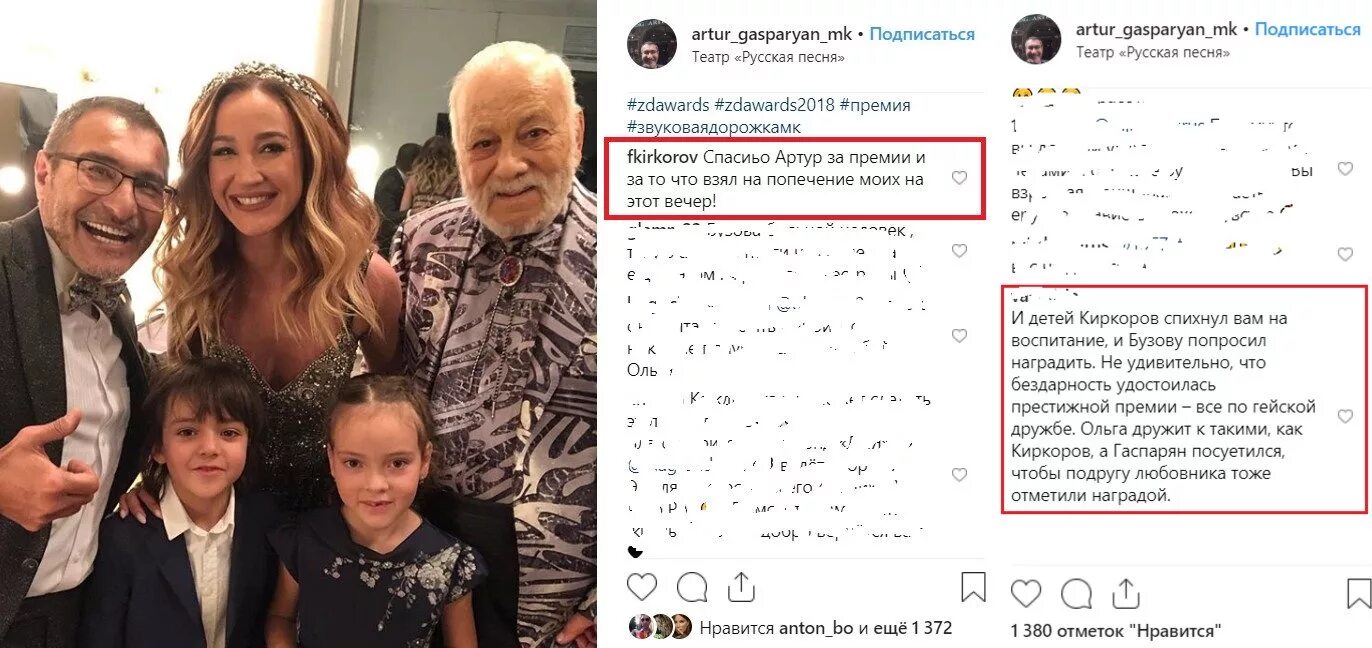Like the post in the middle panel
The width and height of the screenshot is (1372, 648).
(642, 587)
